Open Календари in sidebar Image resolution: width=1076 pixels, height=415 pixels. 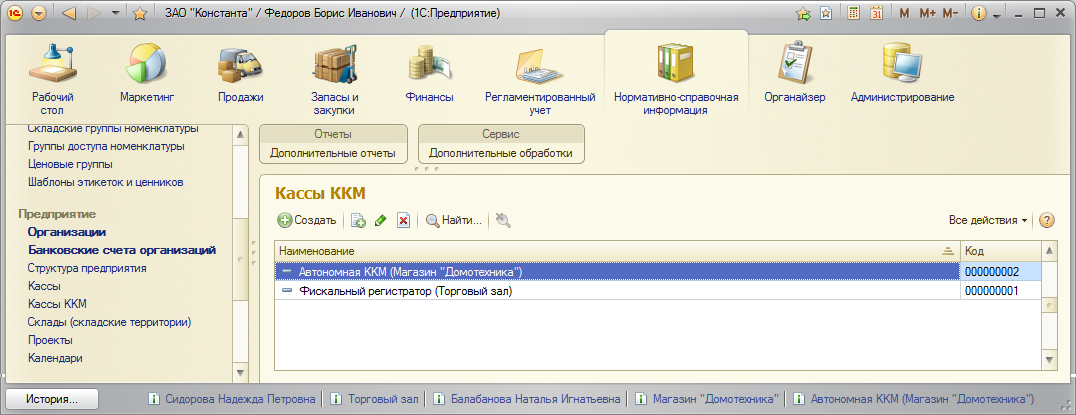click(56, 357)
